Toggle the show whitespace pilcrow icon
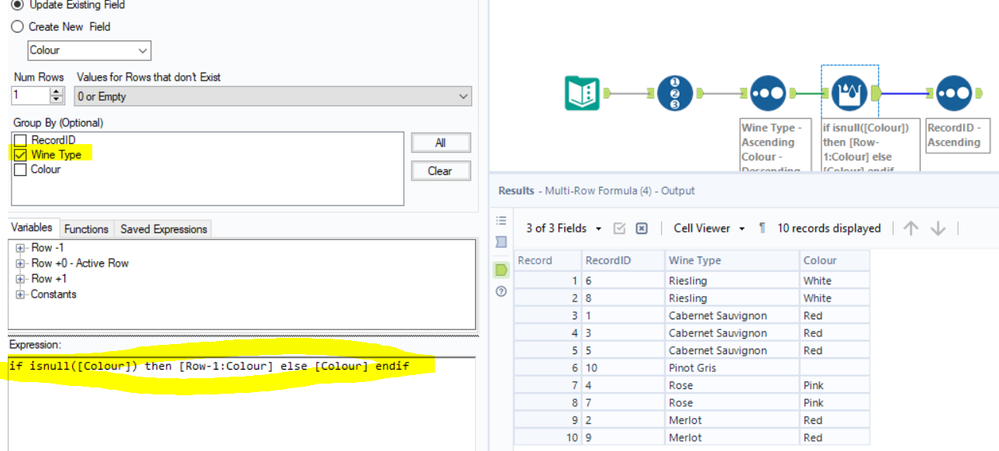Screen dimensions: 999x451 (762, 228)
